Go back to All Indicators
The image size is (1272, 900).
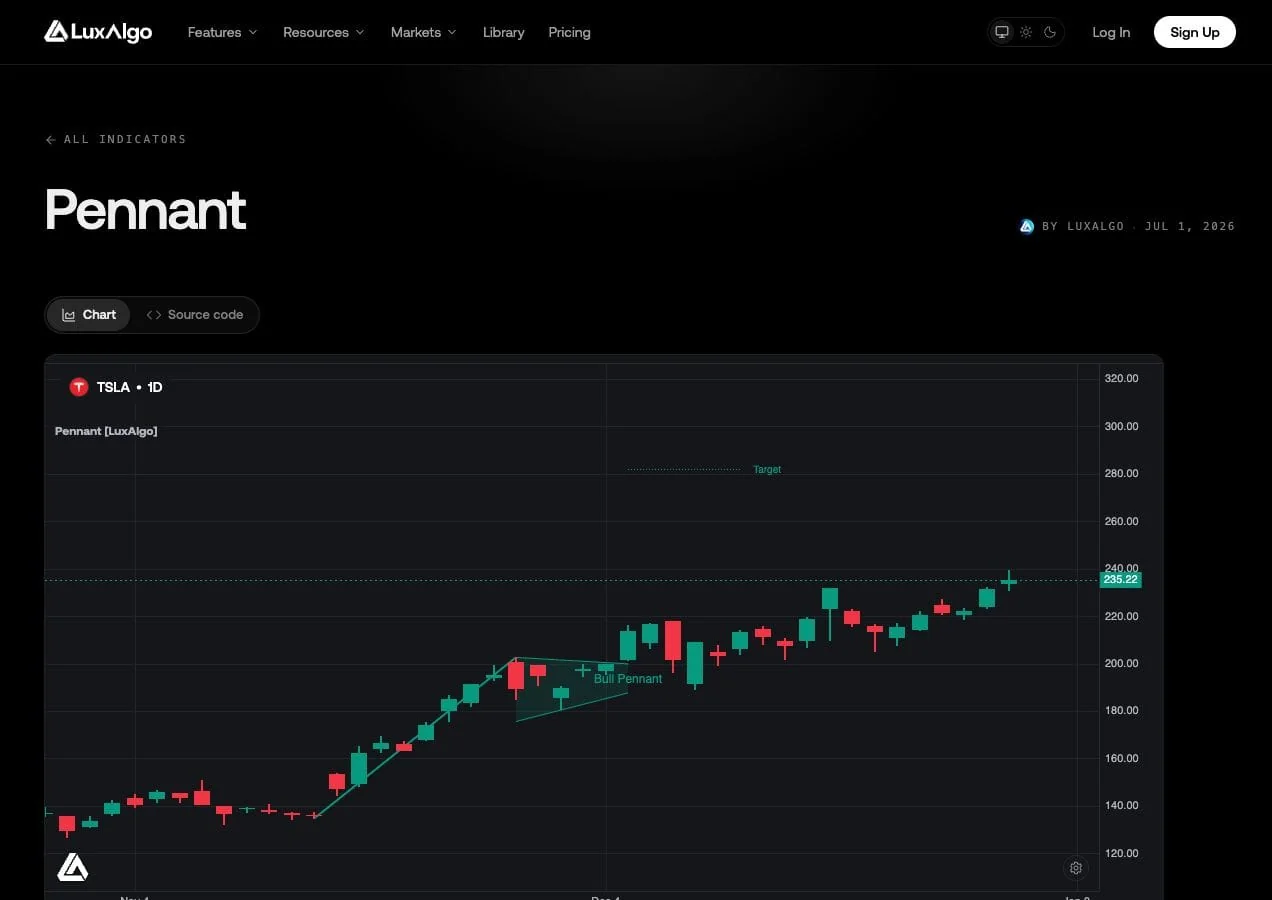116,139
